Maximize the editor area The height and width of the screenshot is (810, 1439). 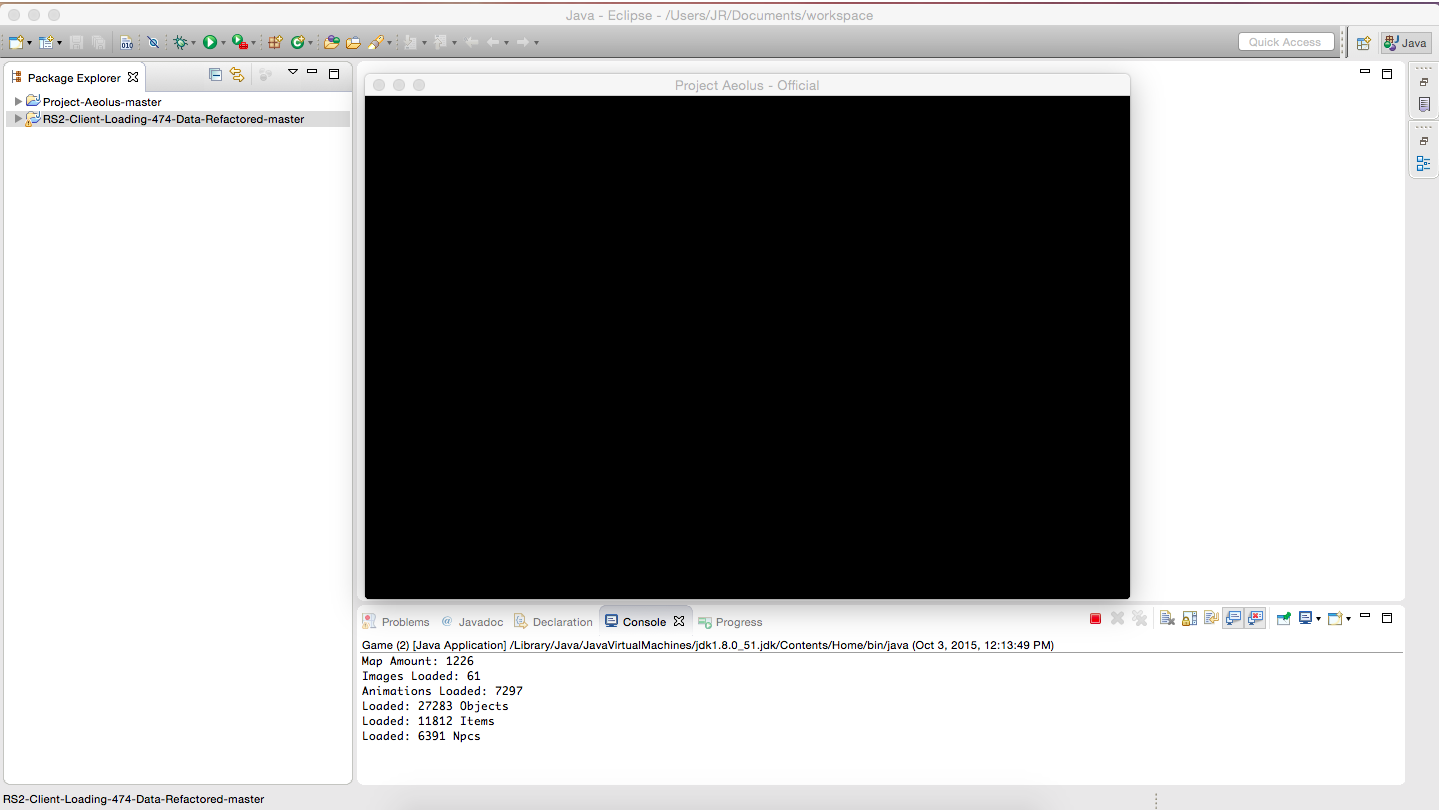pyautogui.click(x=1387, y=73)
